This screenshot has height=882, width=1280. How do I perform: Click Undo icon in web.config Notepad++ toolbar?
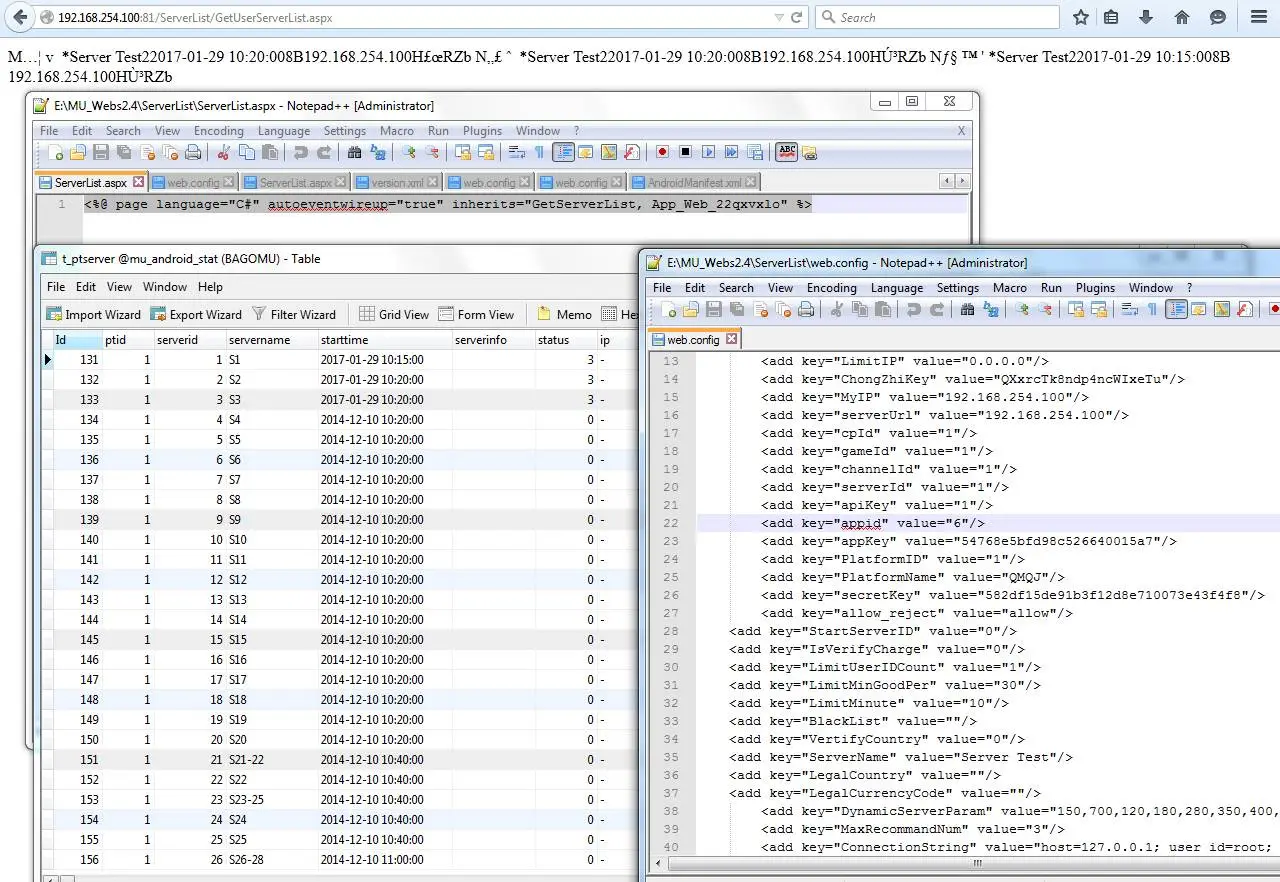pos(913,309)
